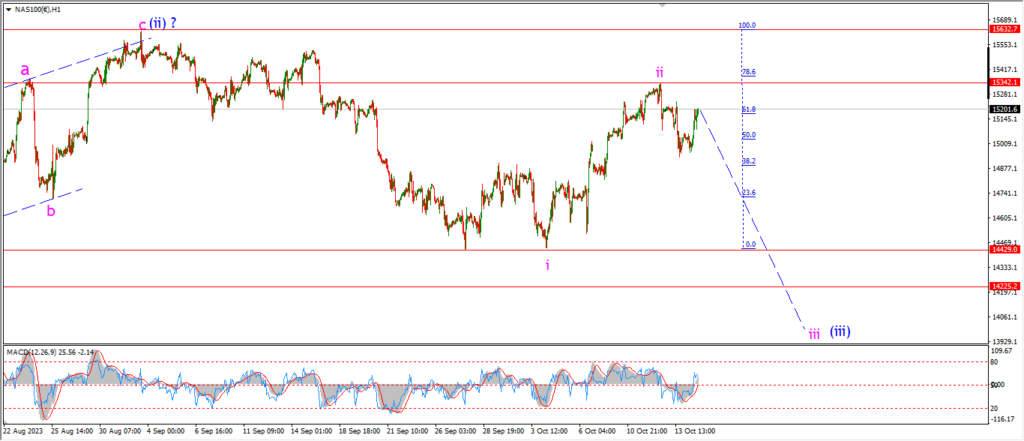Click the triangle icon beside NAS100 symbol title

point(8,9)
